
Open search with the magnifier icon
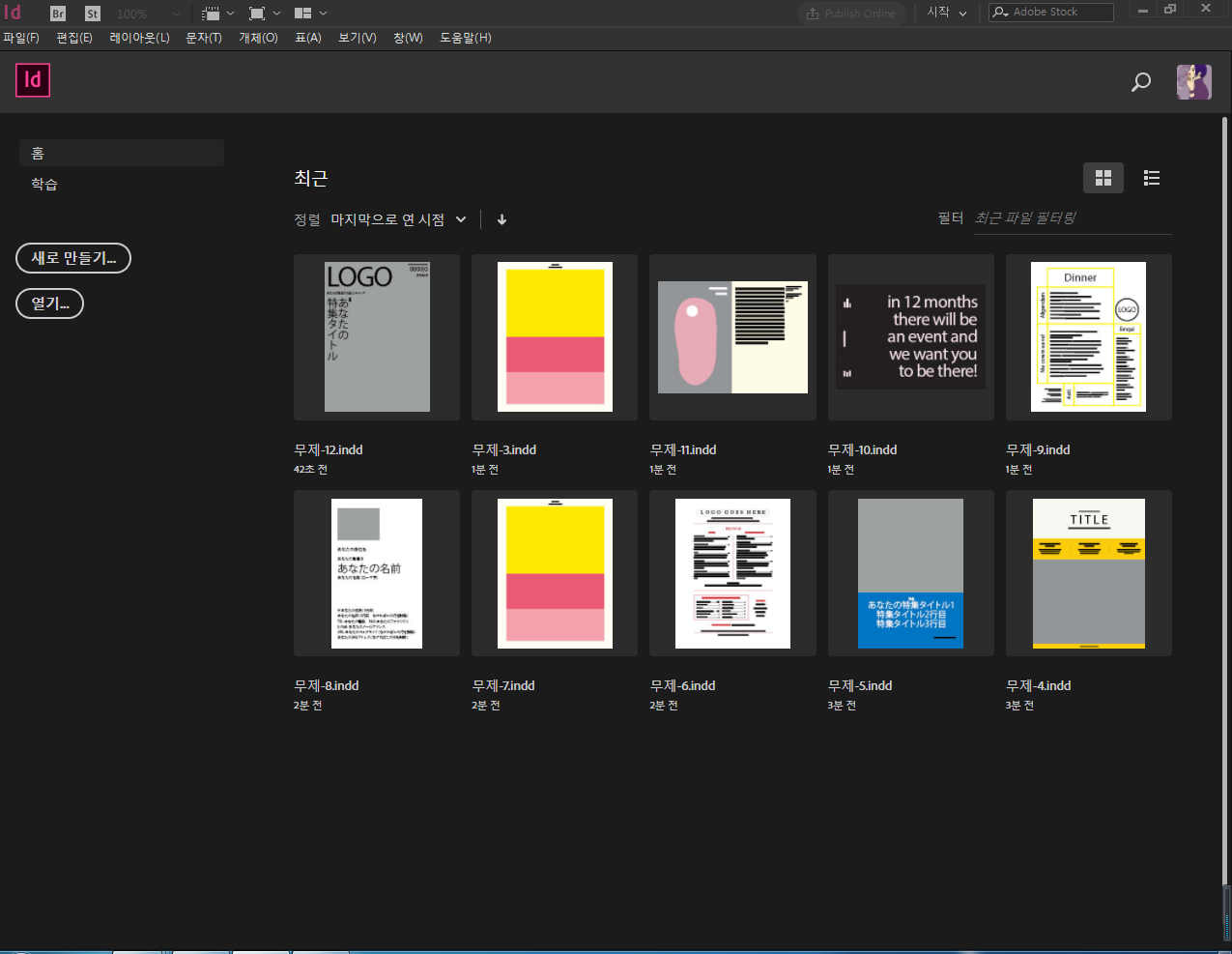coord(1140,82)
